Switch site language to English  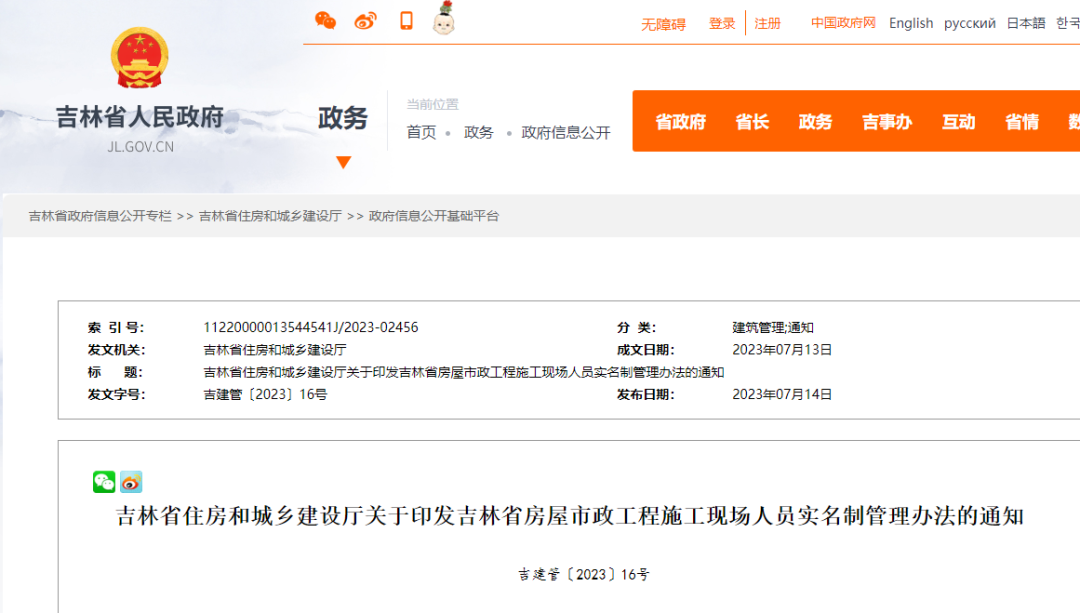click(x=911, y=23)
